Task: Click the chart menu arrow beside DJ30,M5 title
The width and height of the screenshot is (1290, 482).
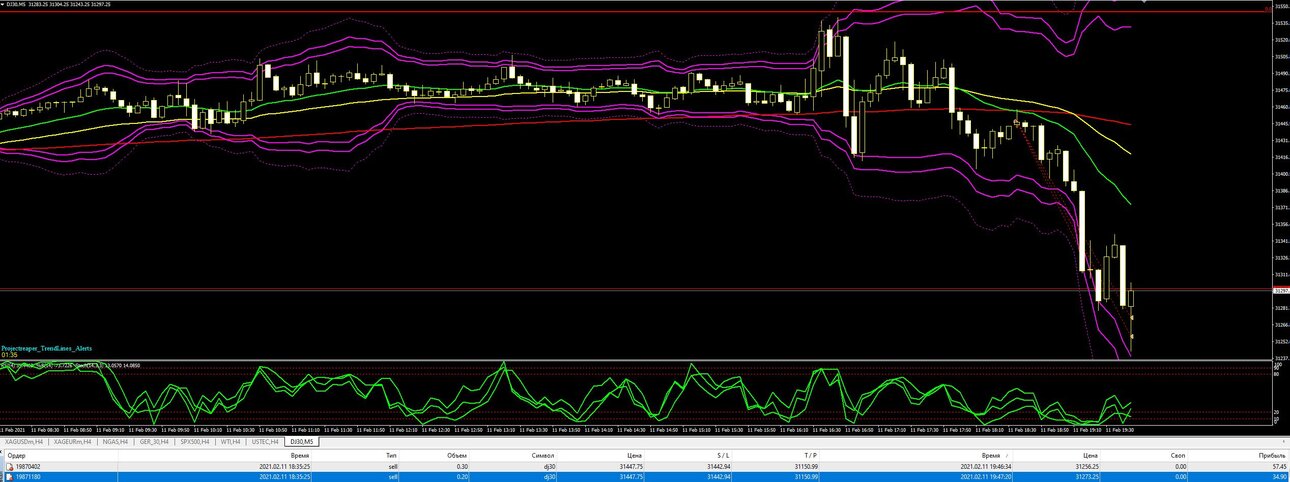Action: pyautogui.click(x=3, y=4)
